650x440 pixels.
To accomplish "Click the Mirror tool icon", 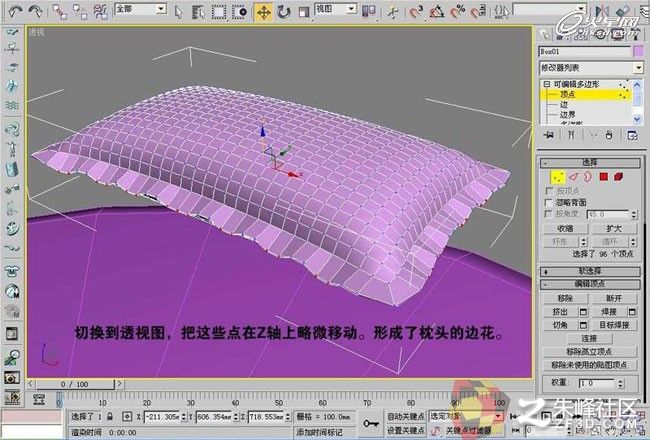I will (x=602, y=12).
